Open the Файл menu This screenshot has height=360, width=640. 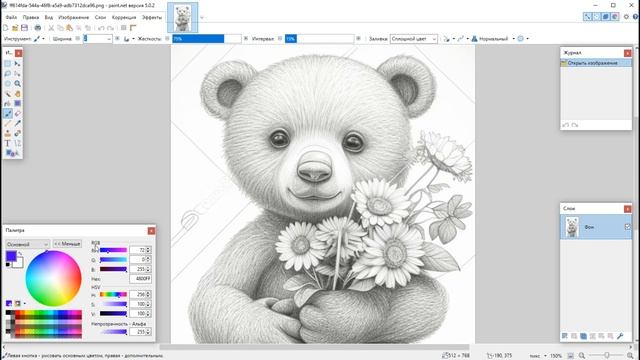11,18
